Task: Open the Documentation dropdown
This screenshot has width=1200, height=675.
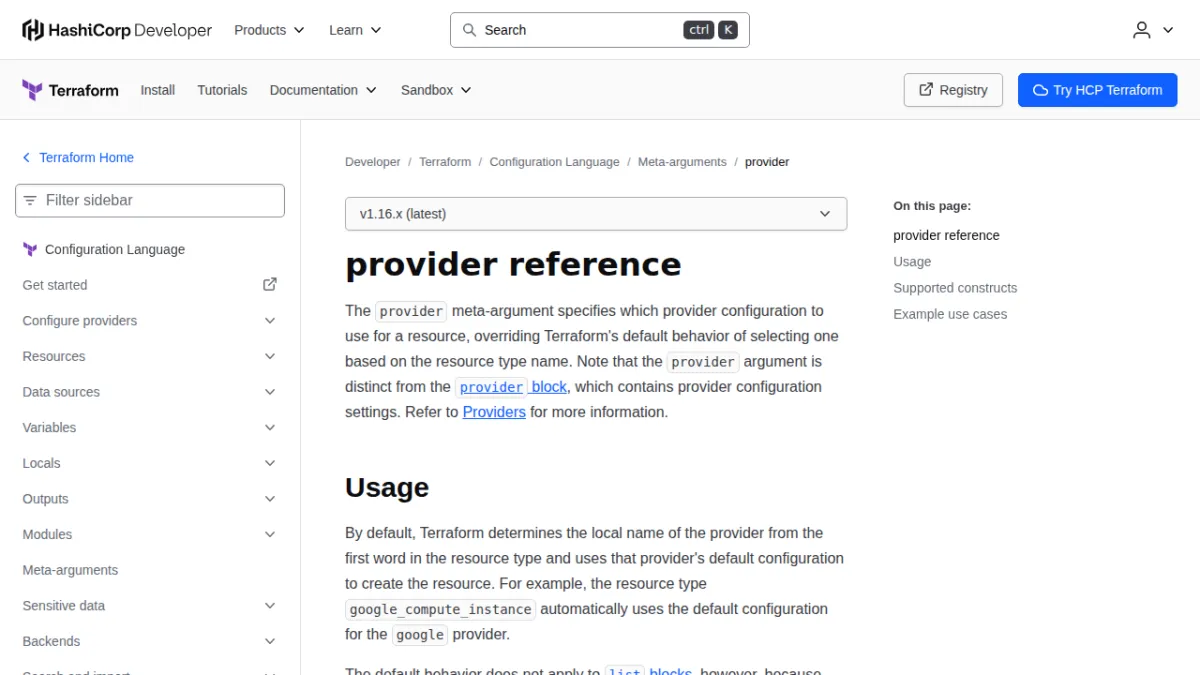Action: coord(323,90)
